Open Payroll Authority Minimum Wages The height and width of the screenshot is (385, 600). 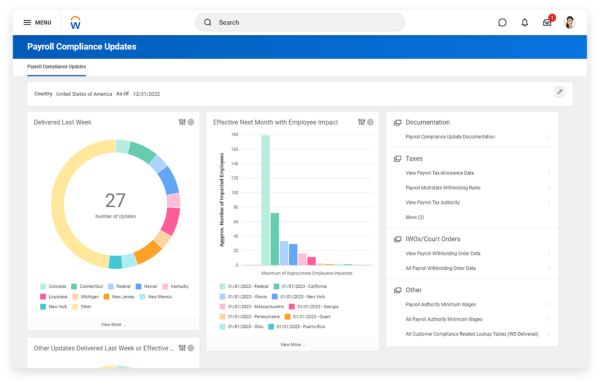(441, 304)
